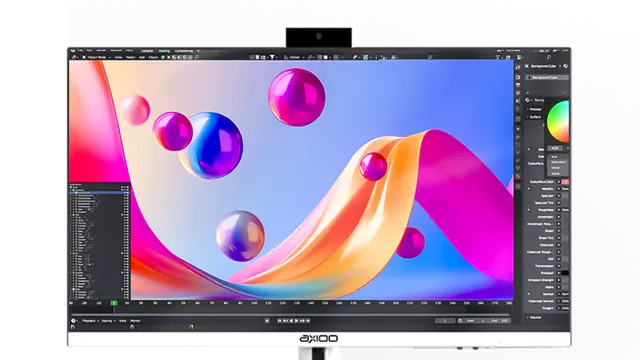This screenshot has height=360, width=640.
Task: Click the Blender logo icon
Action: [x=73, y=51]
